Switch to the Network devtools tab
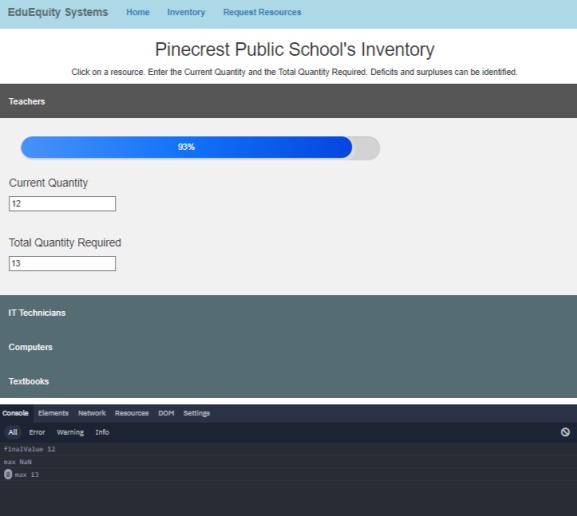This screenshot has width=577, height=516. pos(92,413)
